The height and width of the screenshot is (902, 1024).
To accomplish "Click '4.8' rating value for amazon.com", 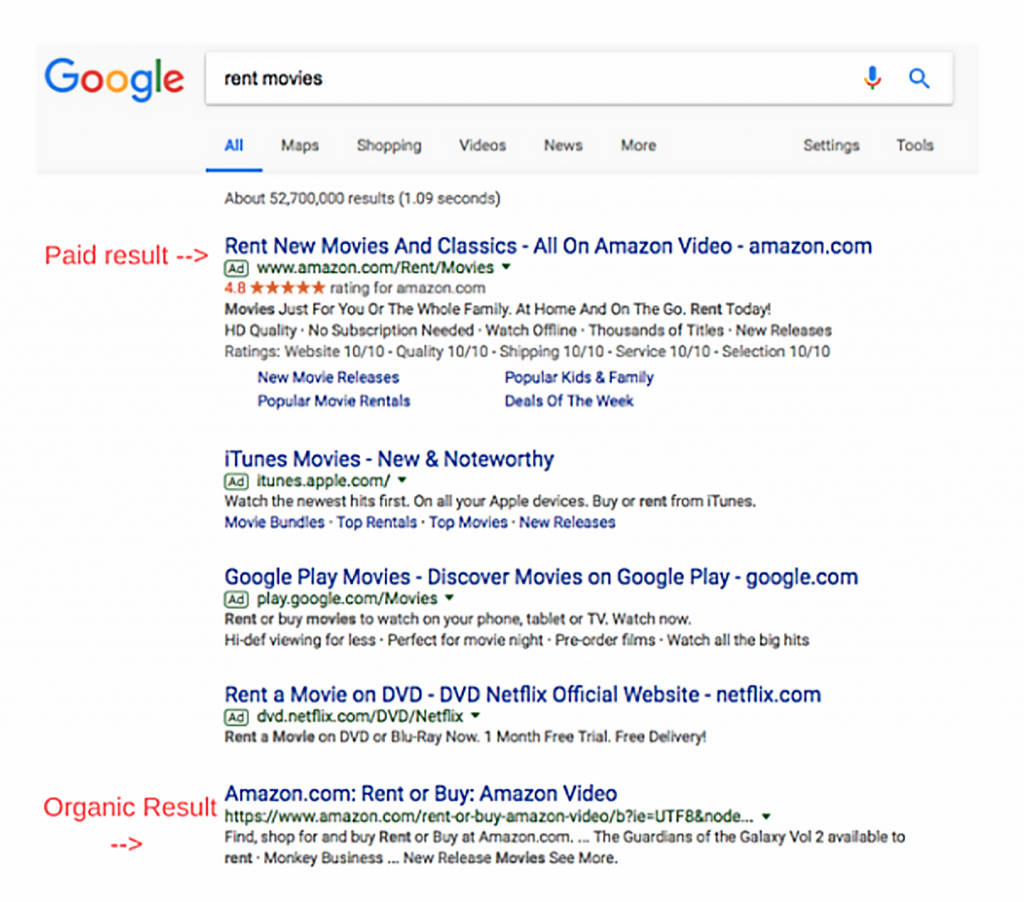I will click(x=235, y=288).
